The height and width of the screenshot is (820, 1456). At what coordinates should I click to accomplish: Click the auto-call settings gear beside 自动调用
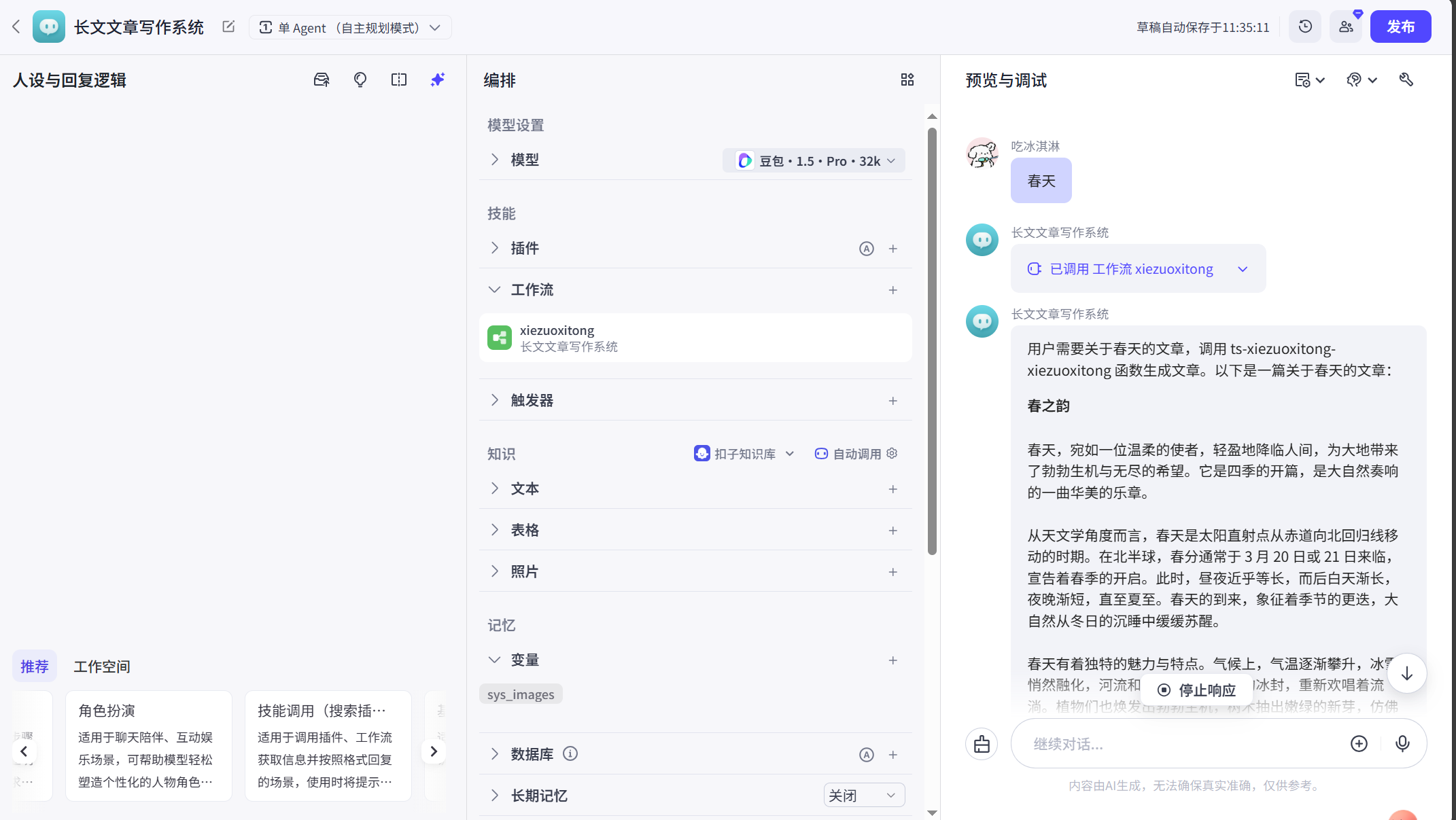(891, 453)
